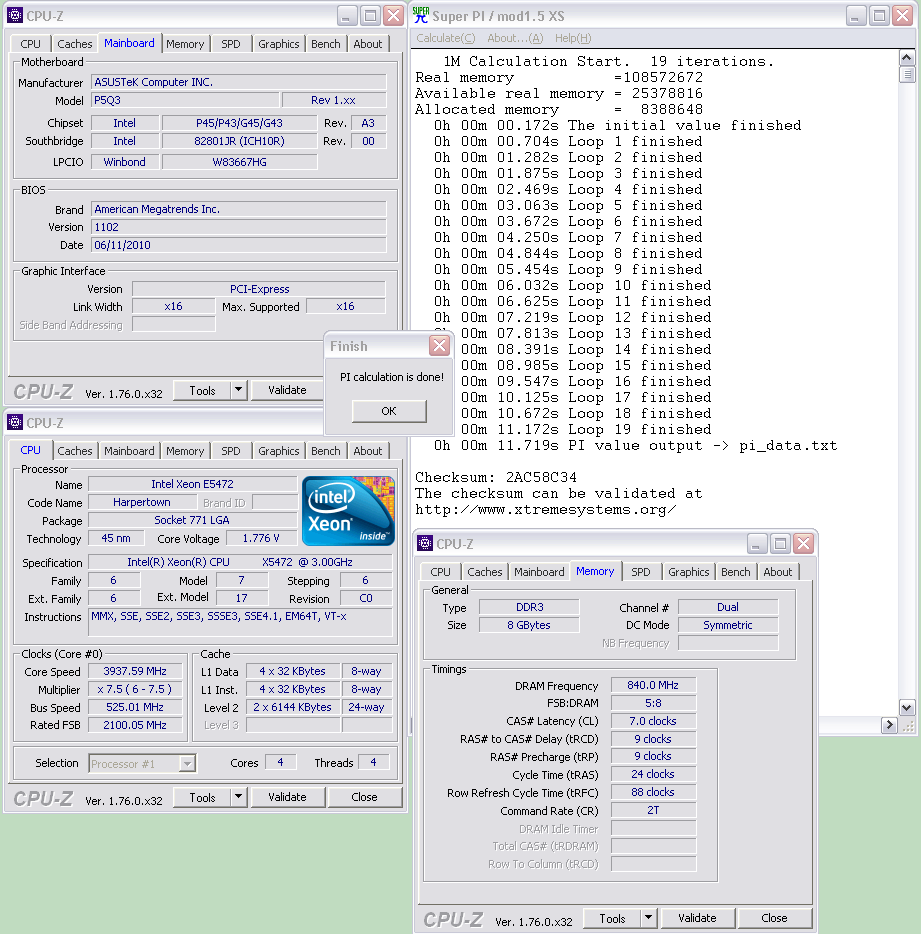
Task: Click the xtremesystems.org URL text
Action: [546, 509]
